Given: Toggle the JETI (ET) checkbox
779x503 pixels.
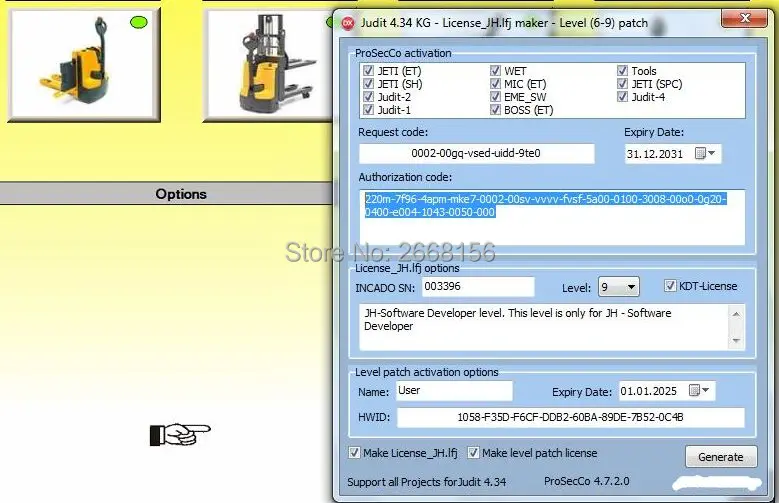Looking at the screenshot, I should [368, 71].
